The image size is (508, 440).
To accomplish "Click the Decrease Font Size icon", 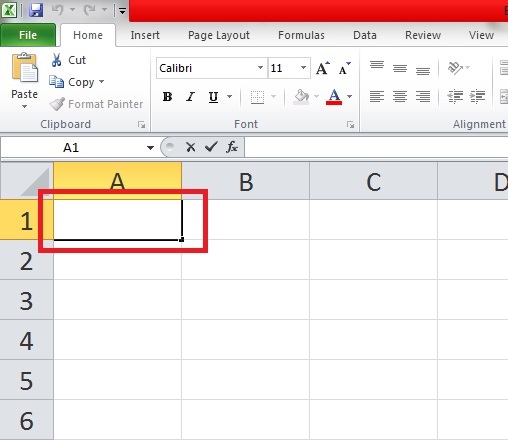I will (344, 68).
